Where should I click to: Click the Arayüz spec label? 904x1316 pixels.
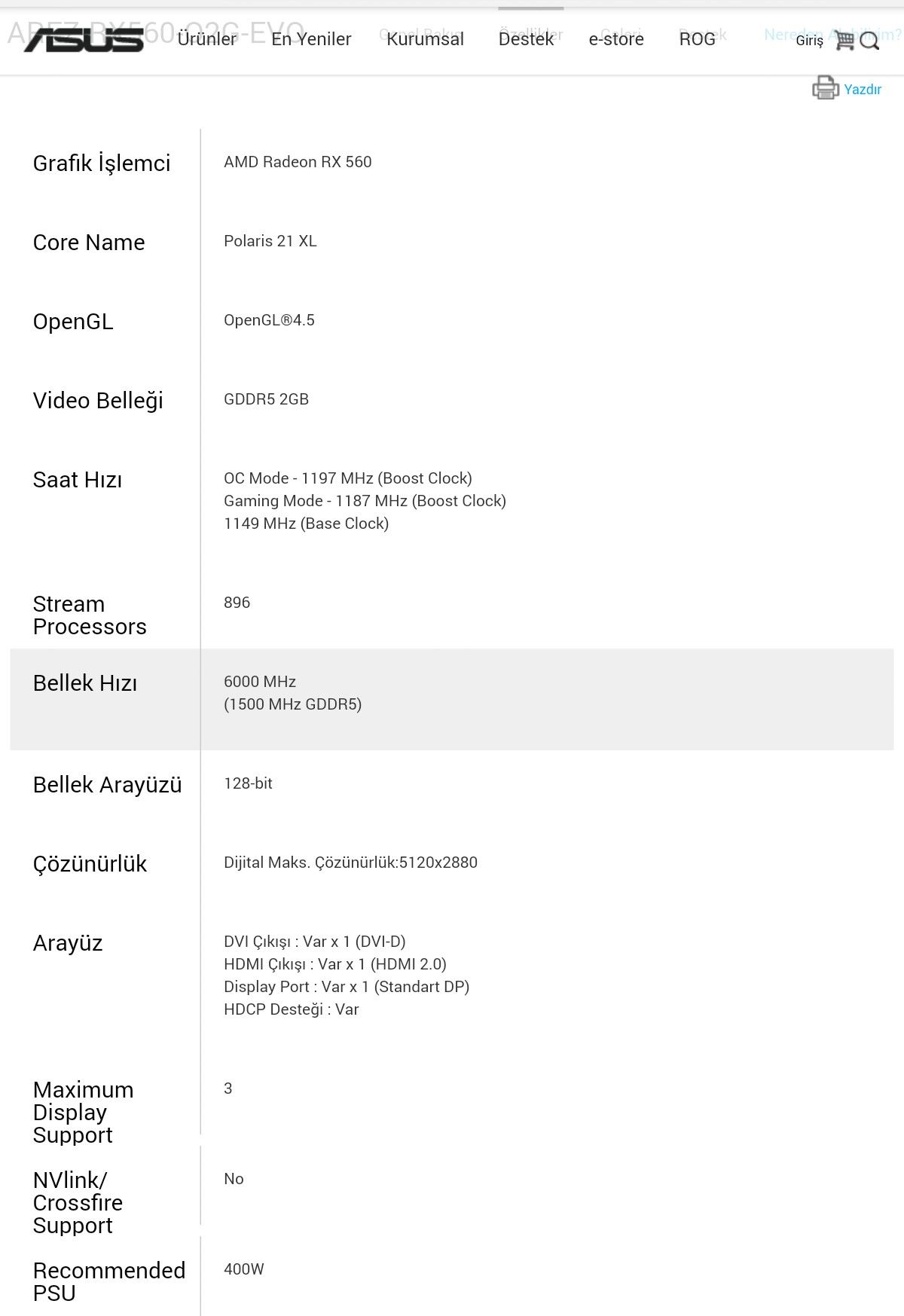tap(68, 943)
